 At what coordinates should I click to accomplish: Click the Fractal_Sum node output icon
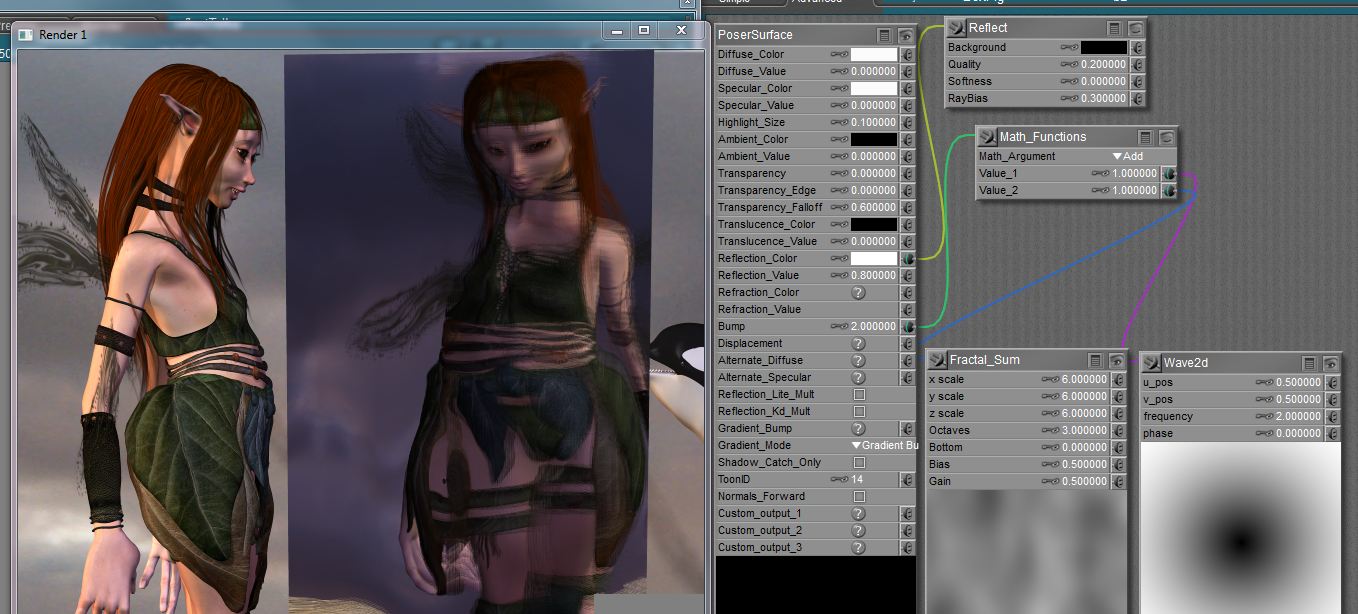pos(937,360)
